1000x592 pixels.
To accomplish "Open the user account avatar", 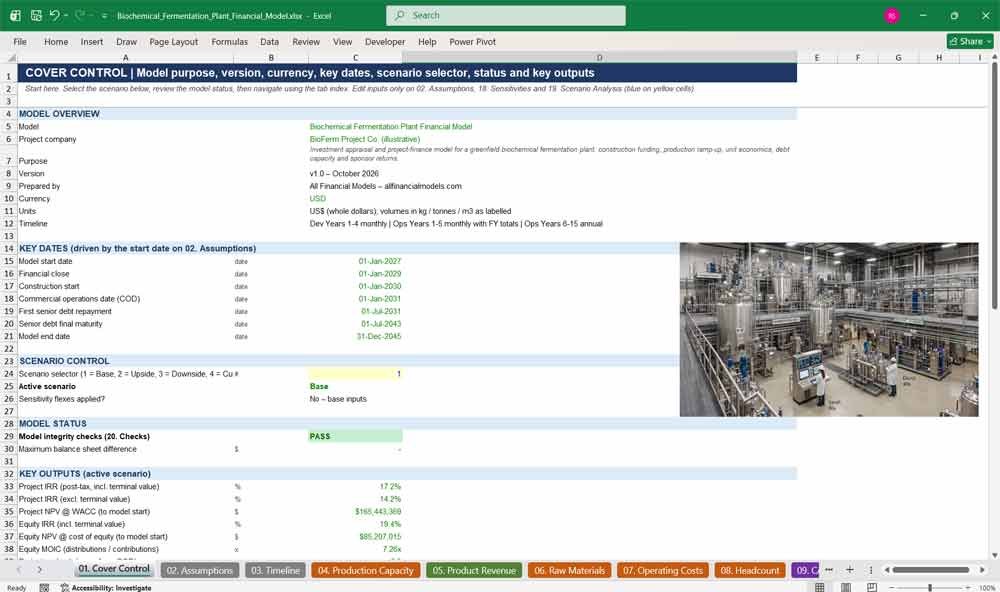I will (892, 15).
